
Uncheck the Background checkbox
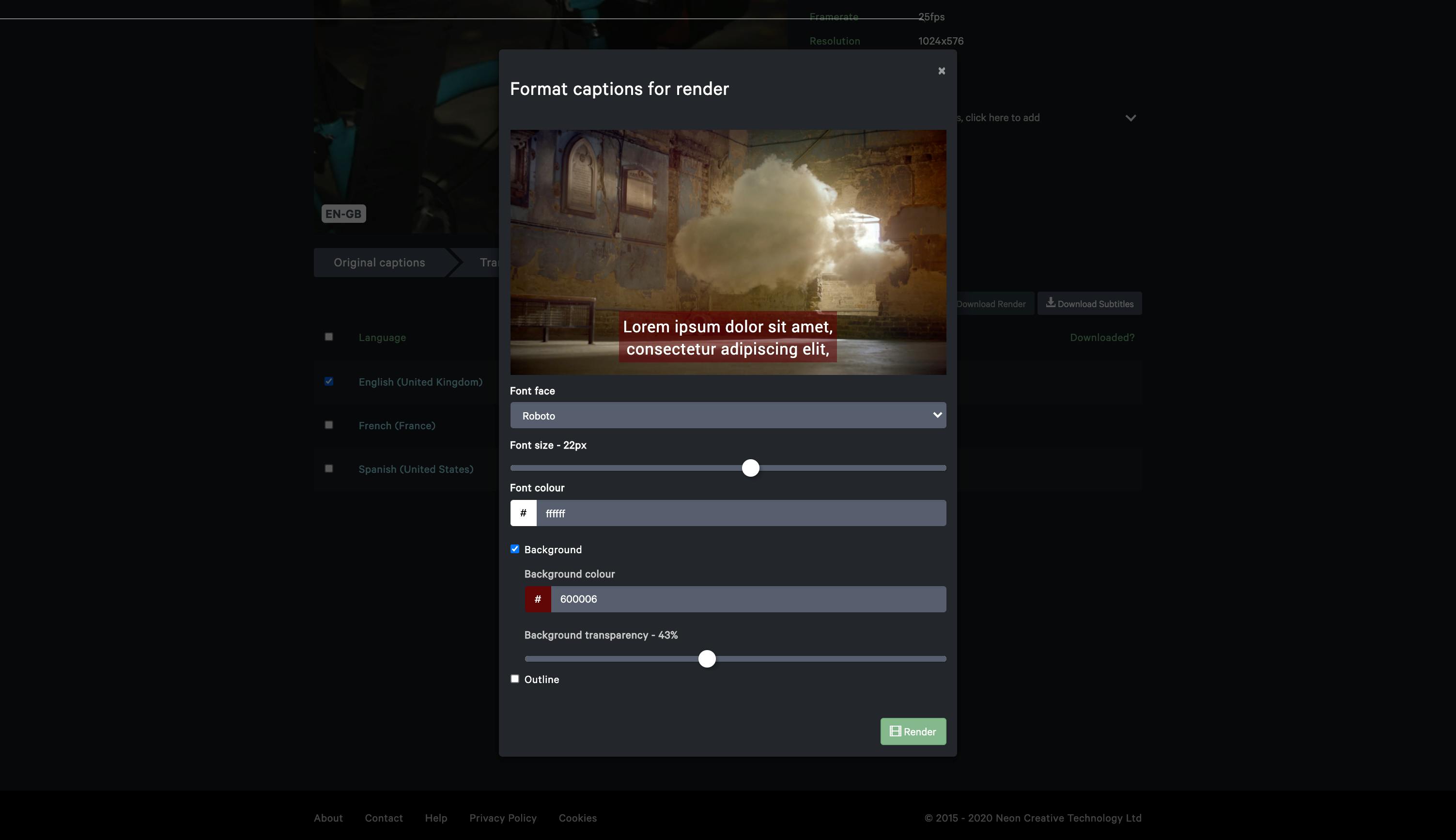tap(514, 549)
